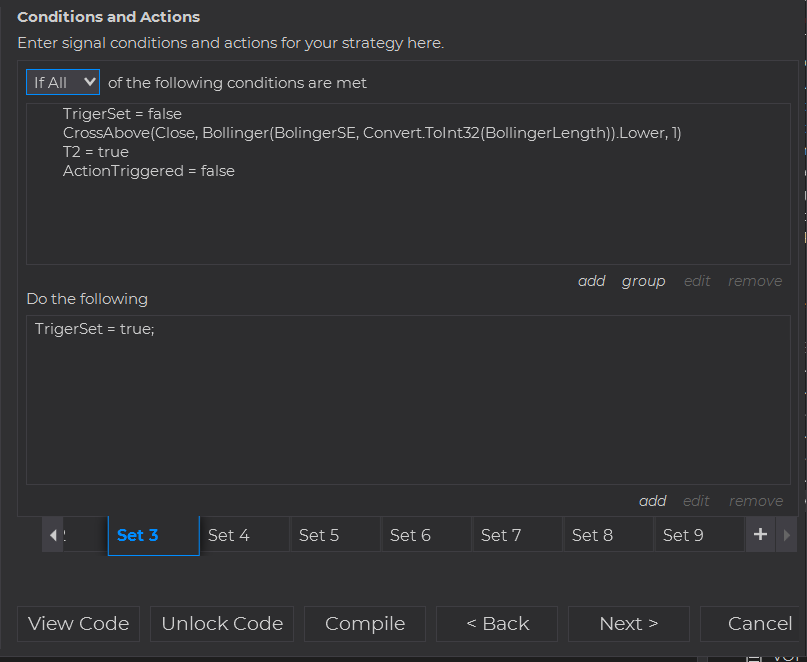The image size is (807, 662).
Task: Proceed with the 'Next >' button
Action: (x=628, y=623)
